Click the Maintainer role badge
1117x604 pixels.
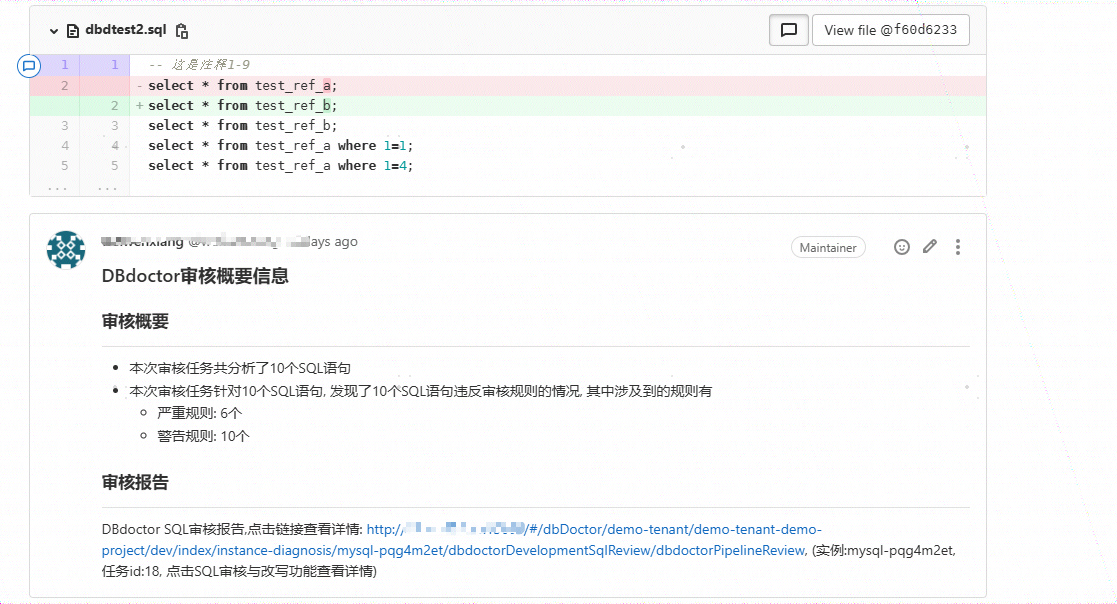[x=828, y=247]
